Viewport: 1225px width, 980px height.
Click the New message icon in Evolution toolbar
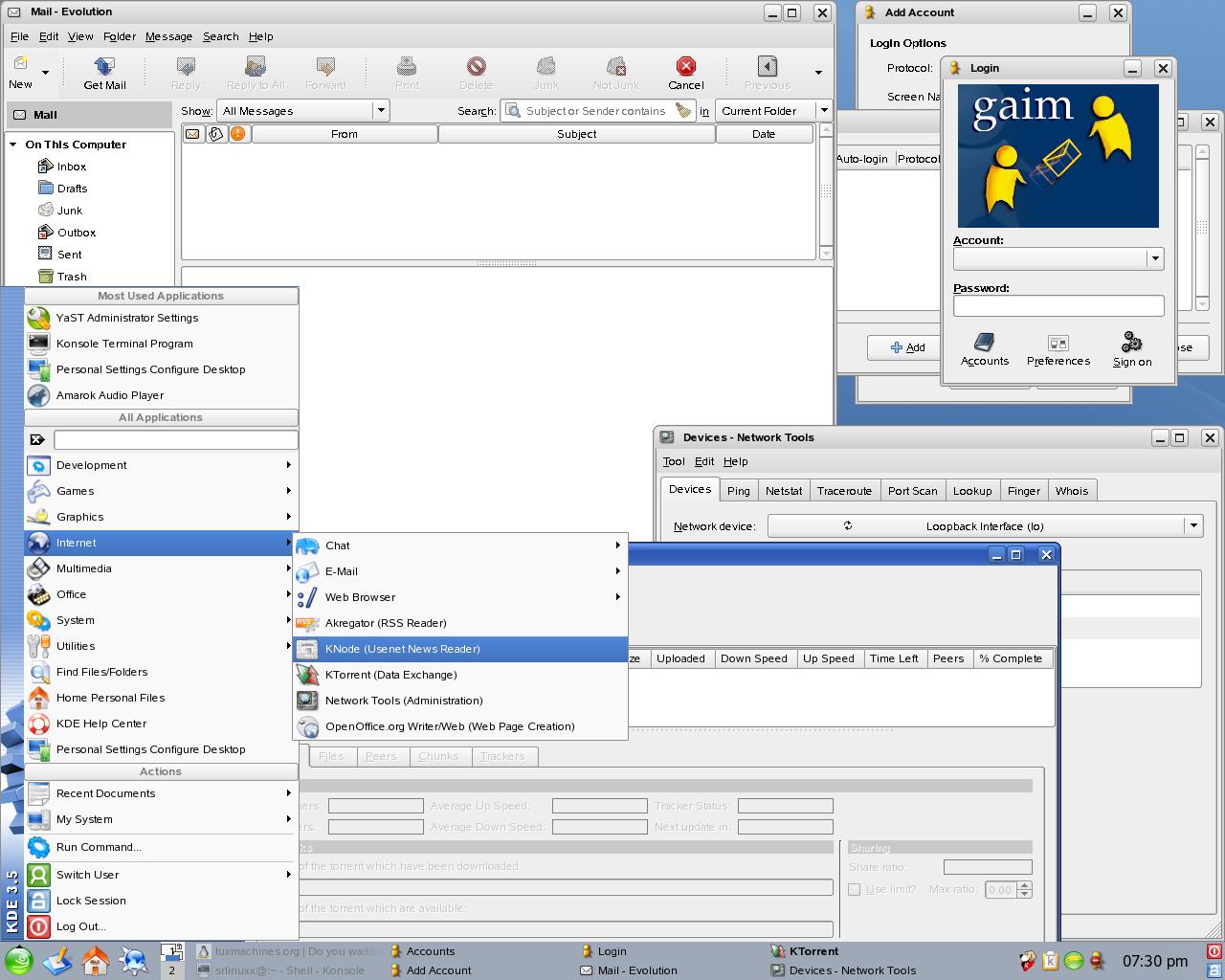click(20, 64)
